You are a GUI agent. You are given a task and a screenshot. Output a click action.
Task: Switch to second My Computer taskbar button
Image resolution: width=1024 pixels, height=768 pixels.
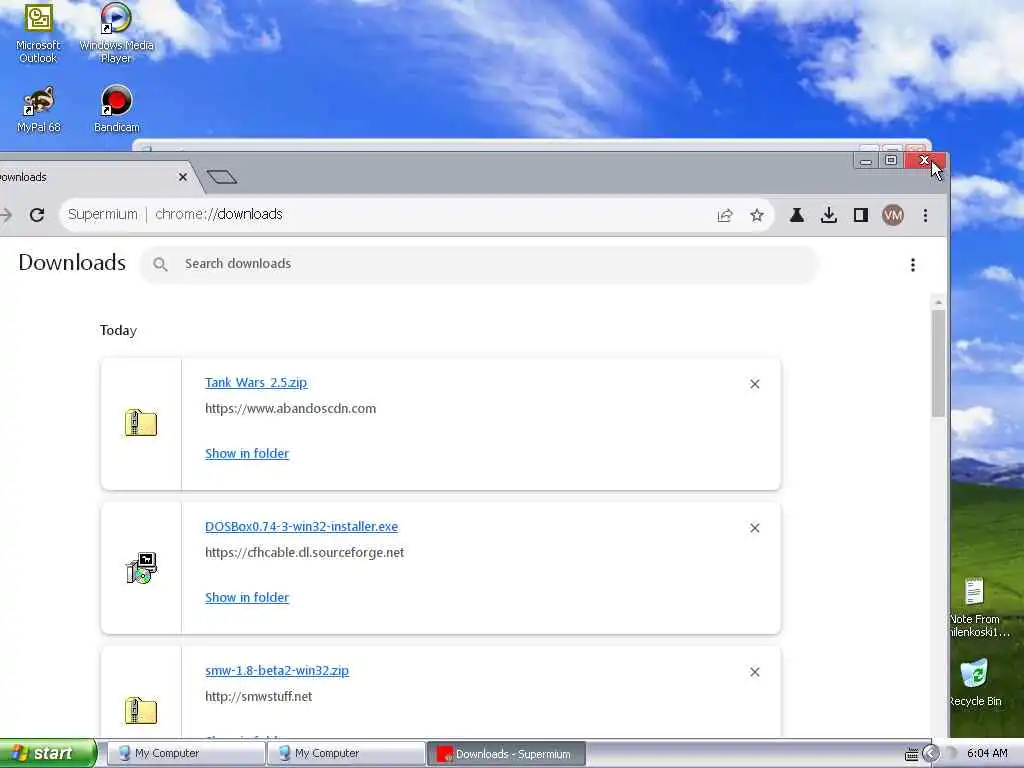346,754
